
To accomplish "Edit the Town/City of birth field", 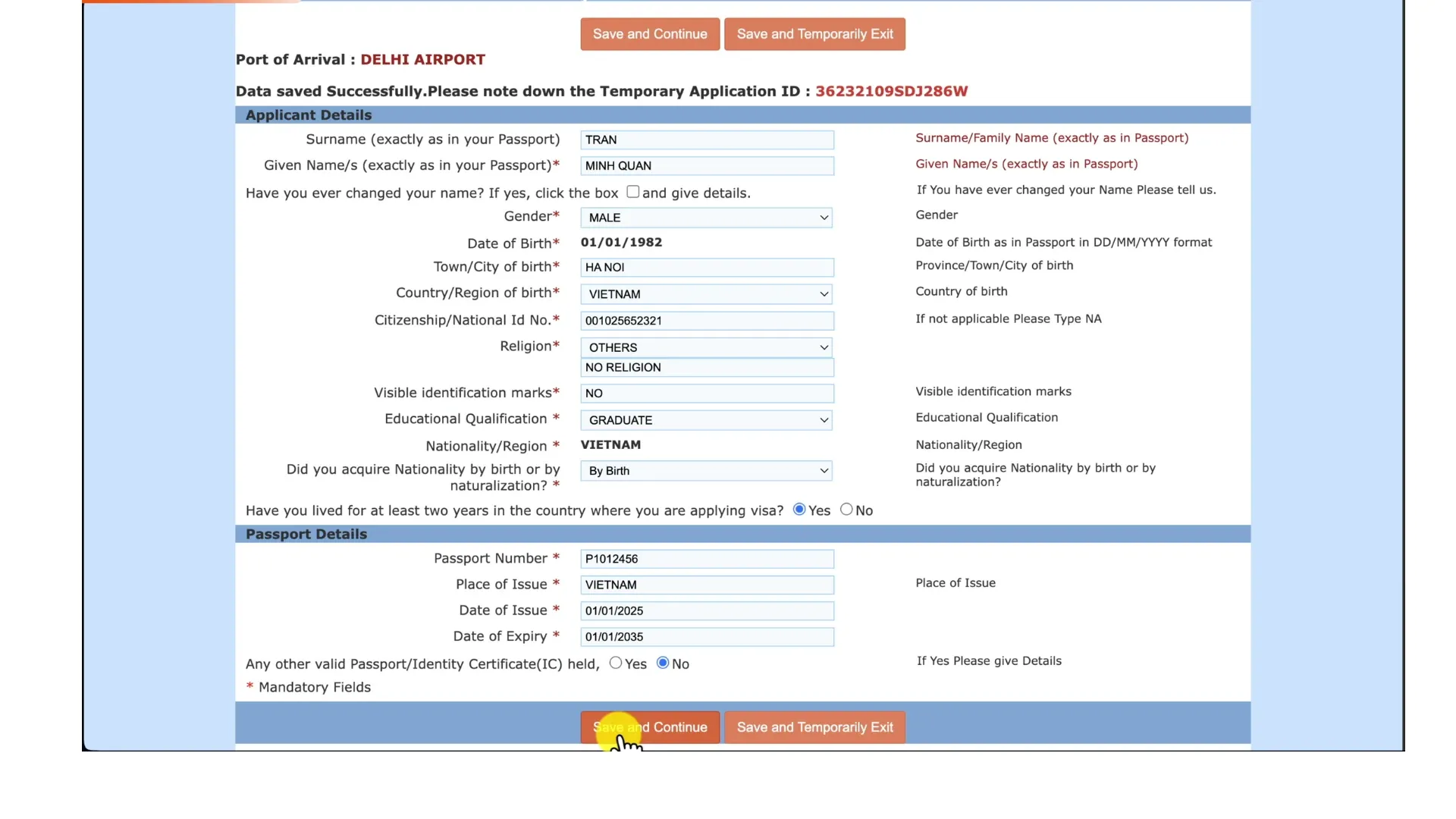I will [x=707, y=268].
